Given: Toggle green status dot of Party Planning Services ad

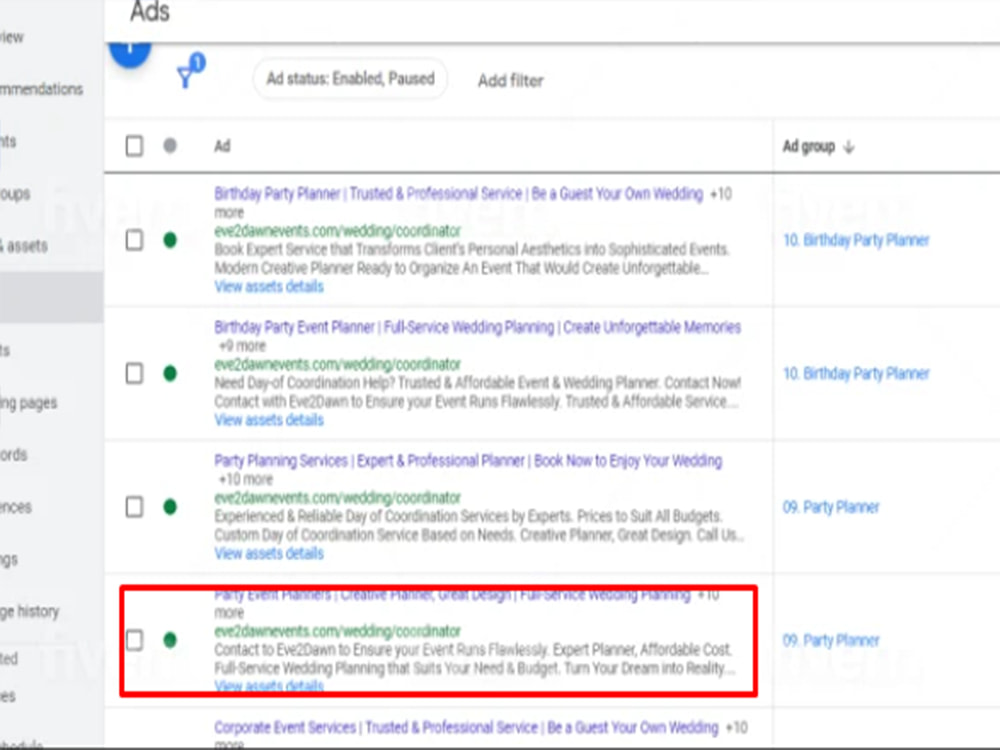Looking at the screenshot, I should (x=170, y=506).
